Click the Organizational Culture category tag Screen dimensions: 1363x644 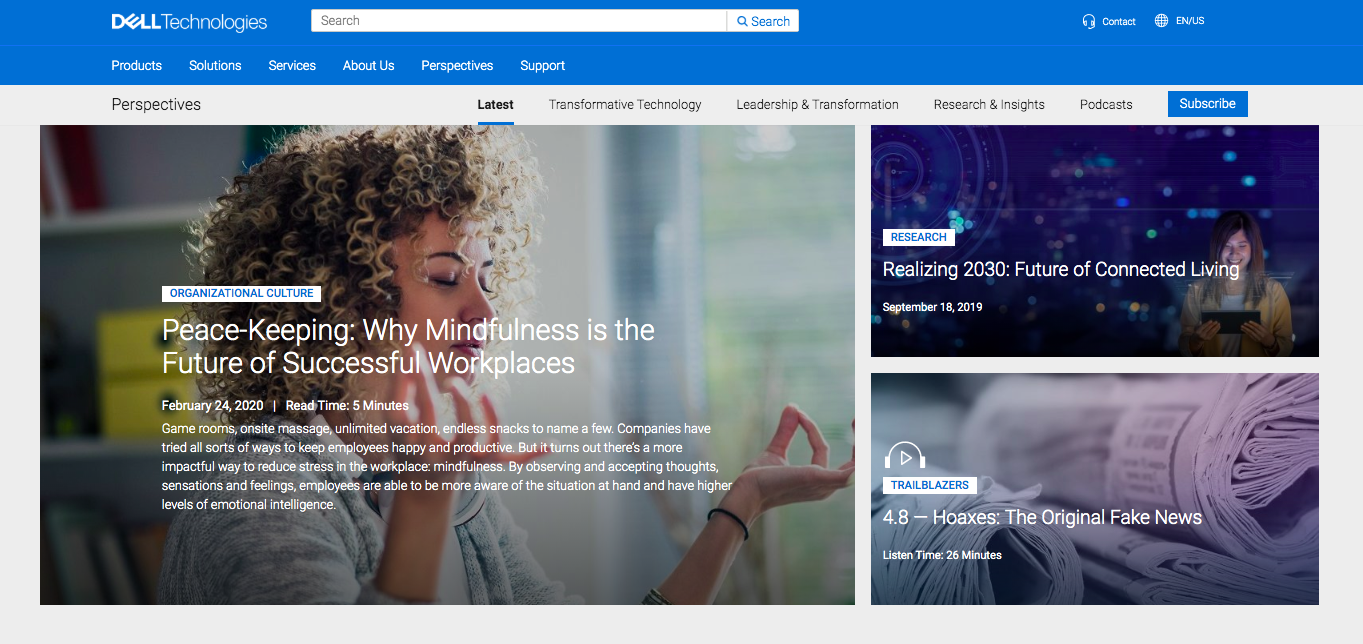tap(241, 294)
